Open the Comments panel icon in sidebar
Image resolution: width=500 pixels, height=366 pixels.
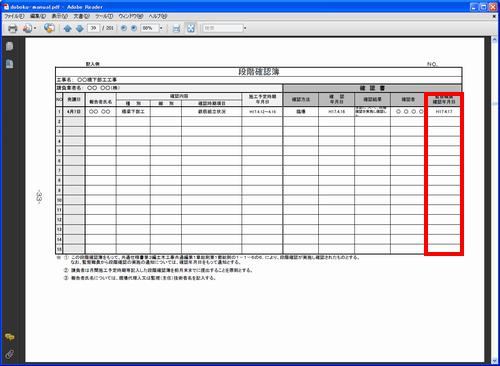(x=9, y=337)
